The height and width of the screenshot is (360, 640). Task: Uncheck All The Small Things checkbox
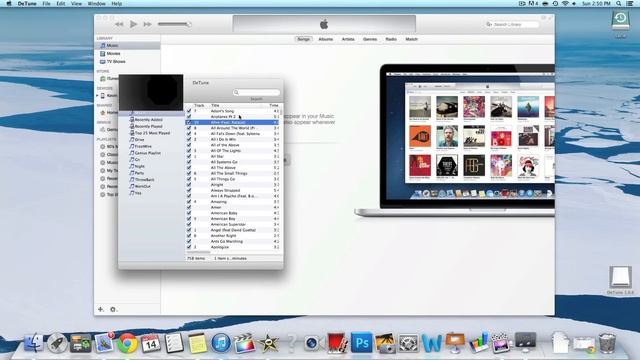pos(189,173)
